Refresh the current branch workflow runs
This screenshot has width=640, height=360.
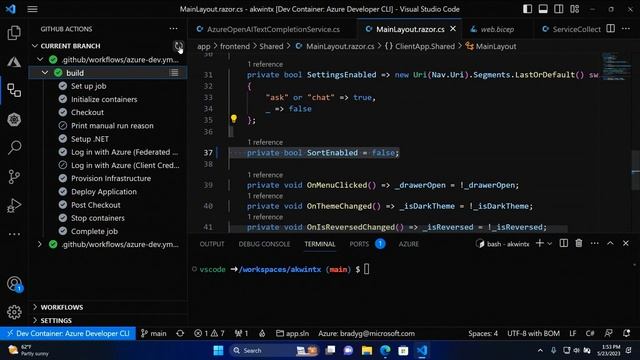pos(178,46)
